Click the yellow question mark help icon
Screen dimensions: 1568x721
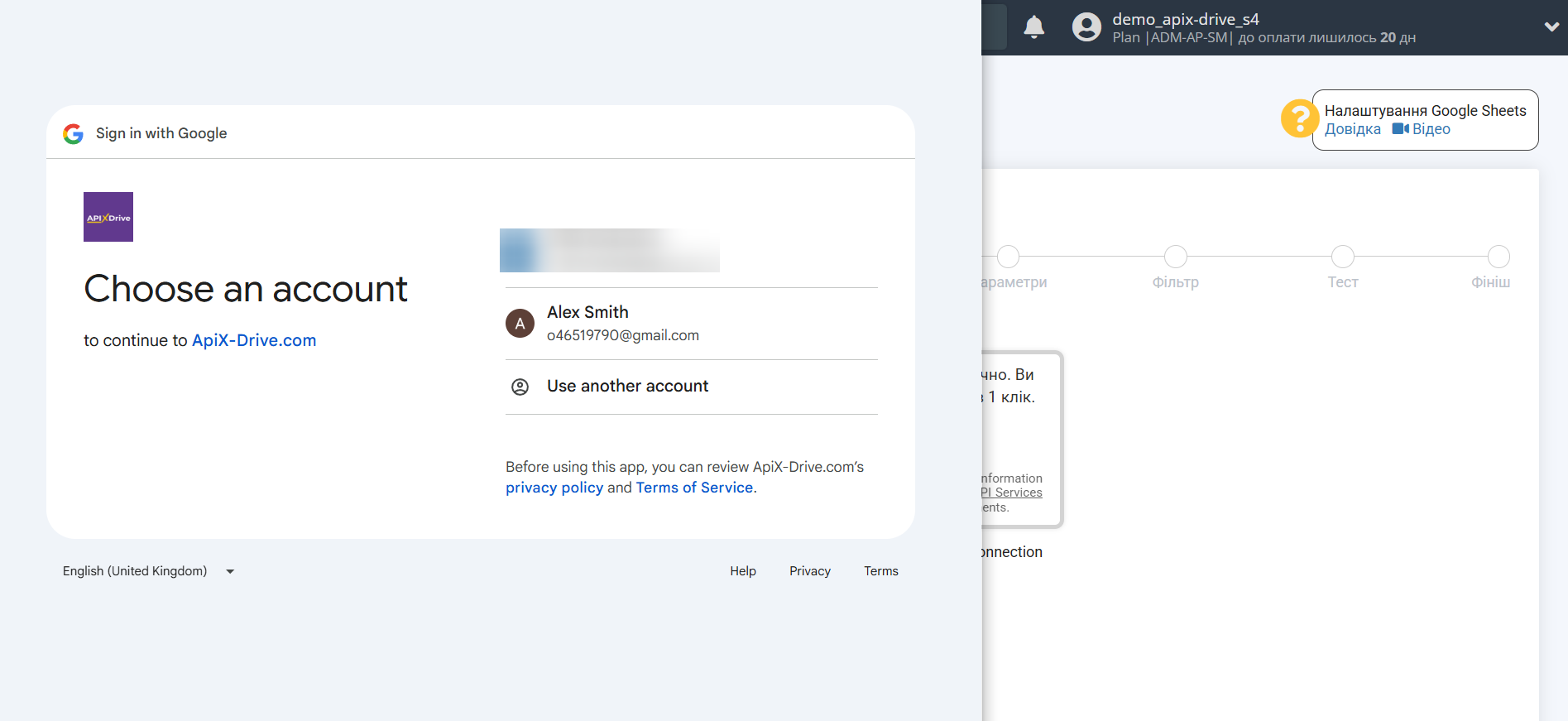1299,118
